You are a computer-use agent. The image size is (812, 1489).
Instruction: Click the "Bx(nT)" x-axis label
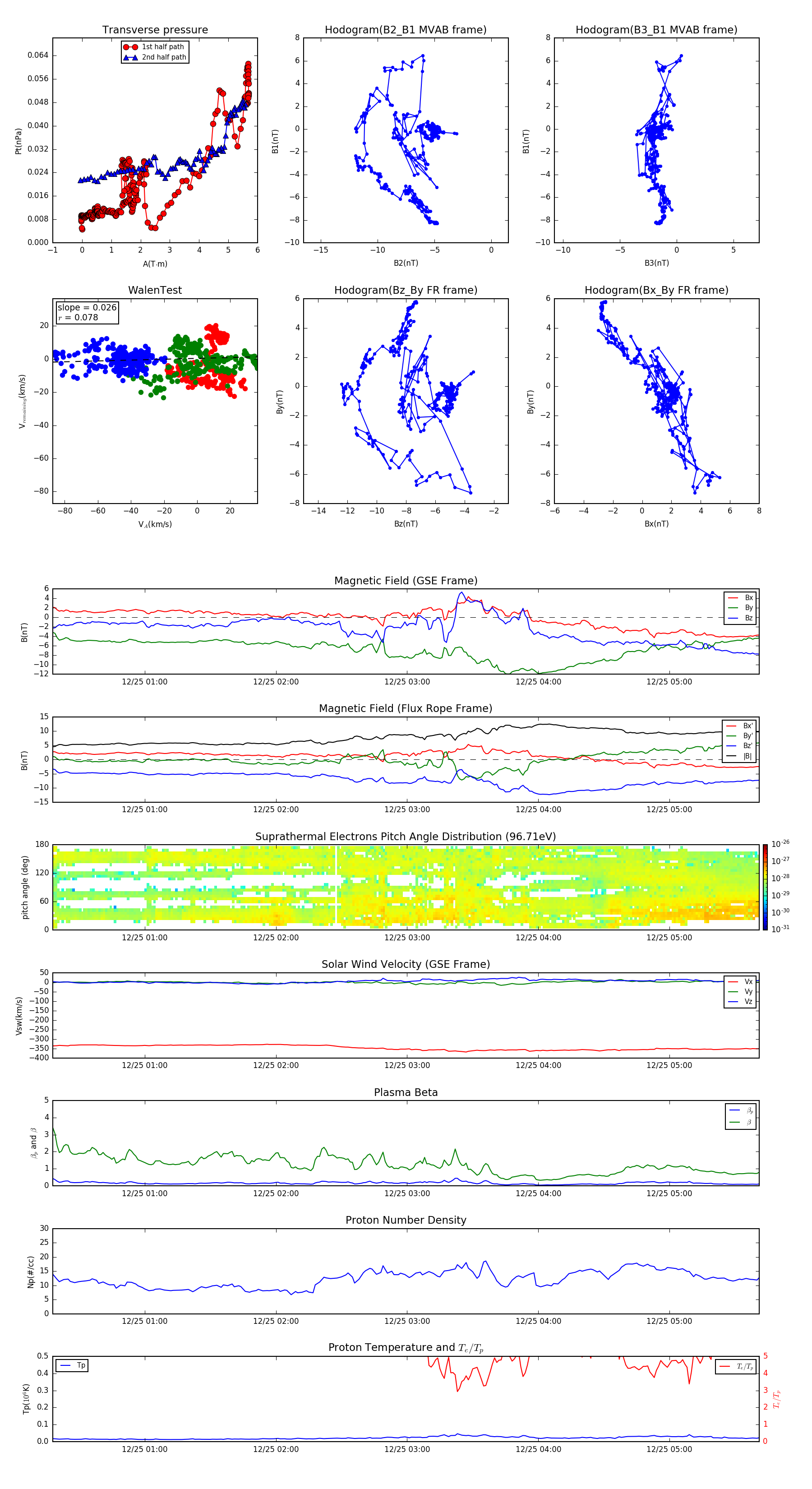point(656,524)
